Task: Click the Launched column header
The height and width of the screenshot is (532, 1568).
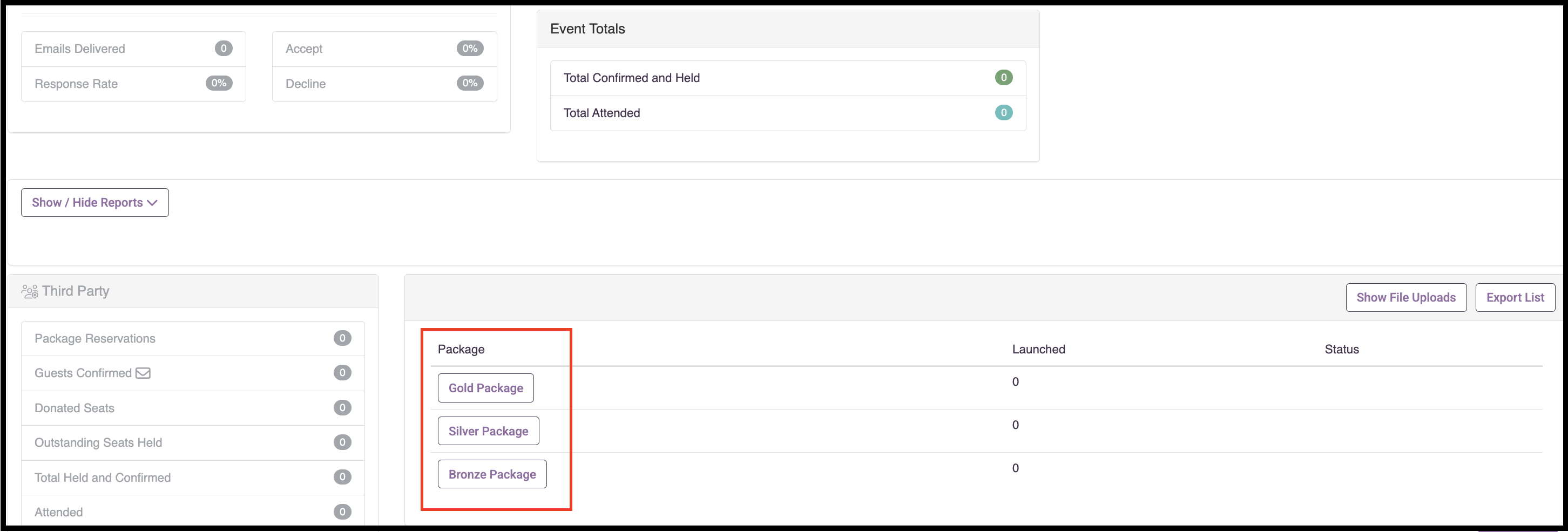Action: (x=1038, y=350)
